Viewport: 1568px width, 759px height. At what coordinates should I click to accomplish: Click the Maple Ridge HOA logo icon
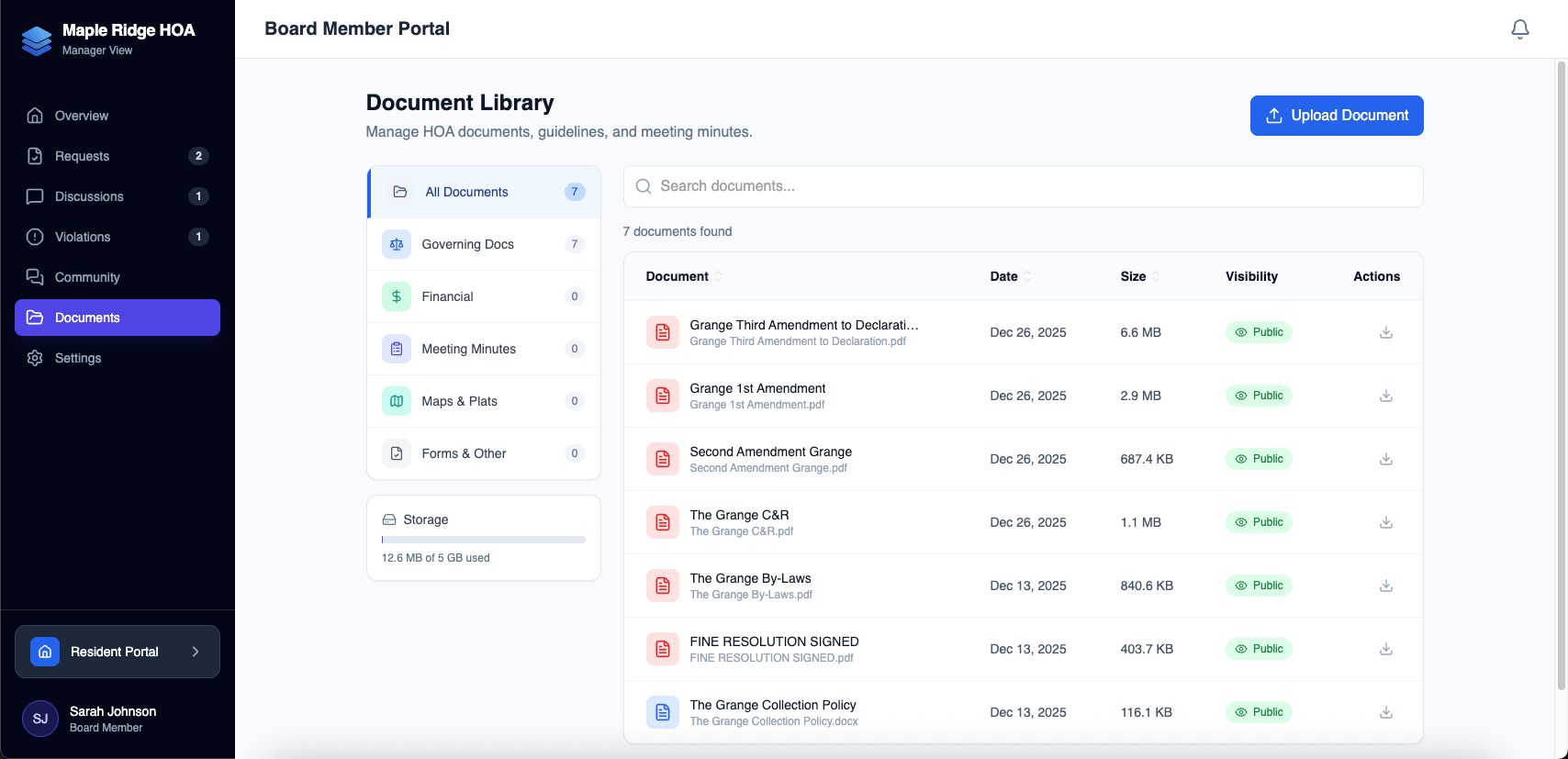coord(37,40)
